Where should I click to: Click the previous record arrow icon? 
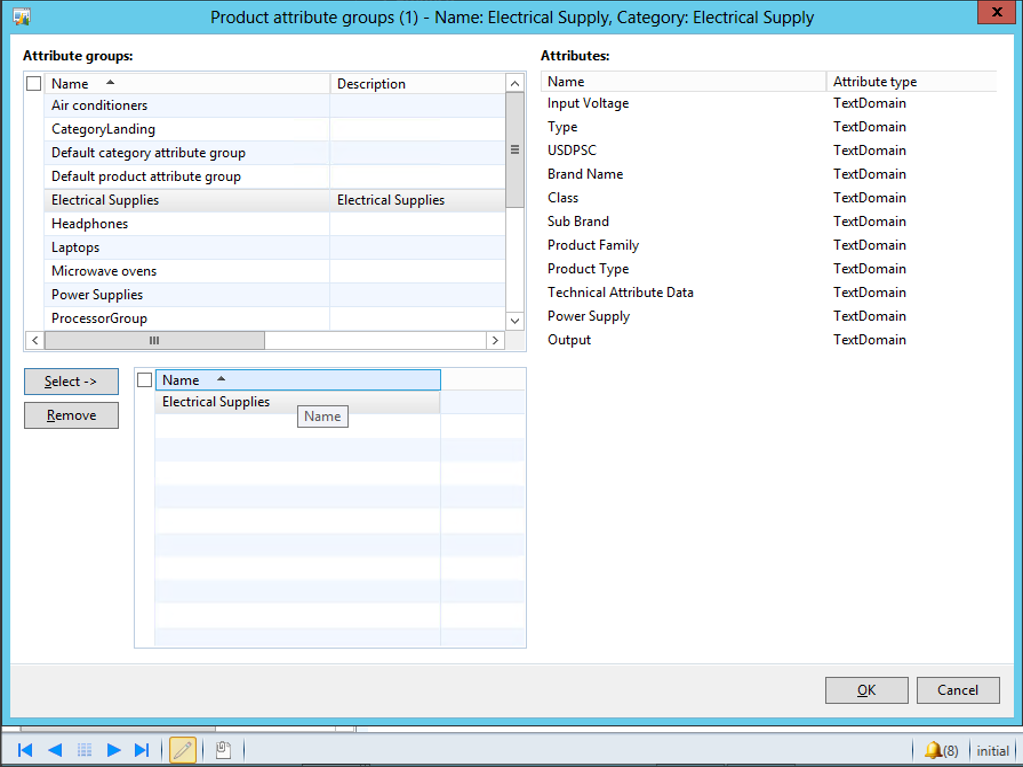pyautogui.click(x=55, y=750)
